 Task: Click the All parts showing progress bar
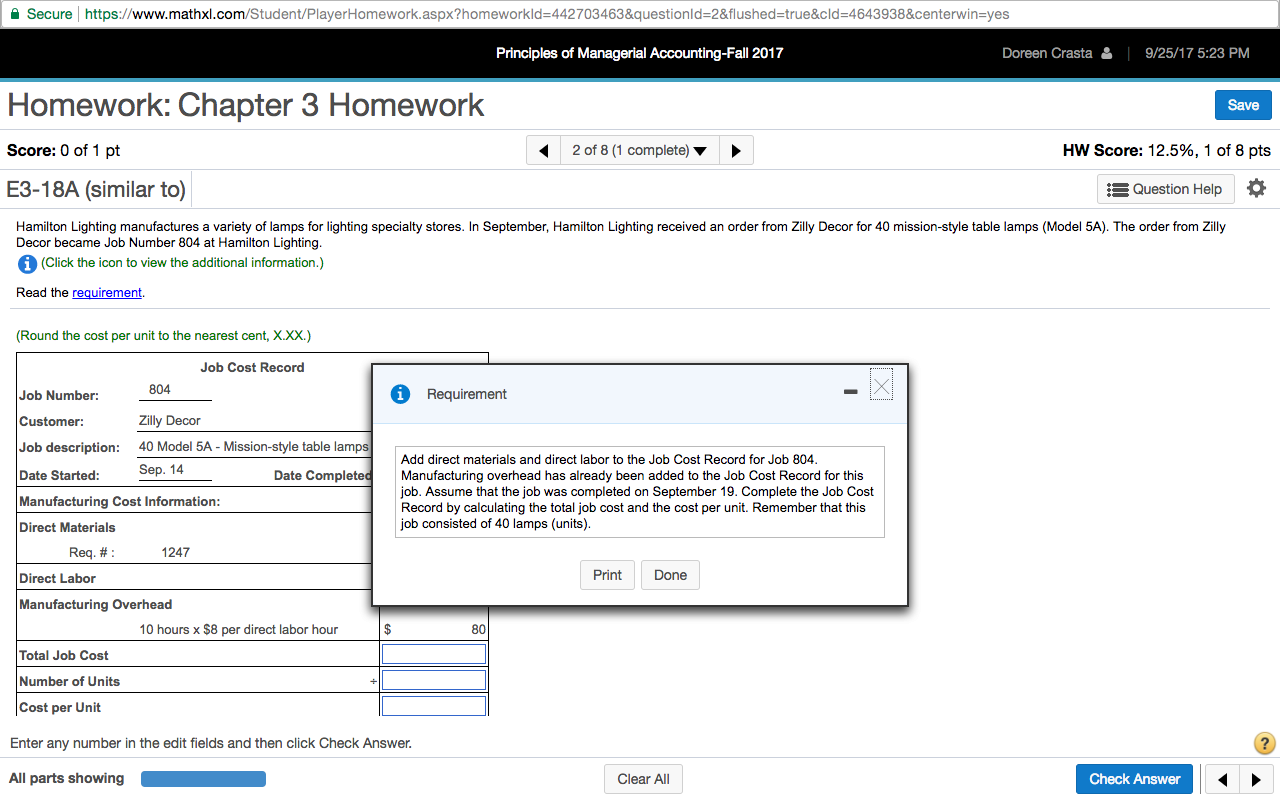click(x=203, y=778)
